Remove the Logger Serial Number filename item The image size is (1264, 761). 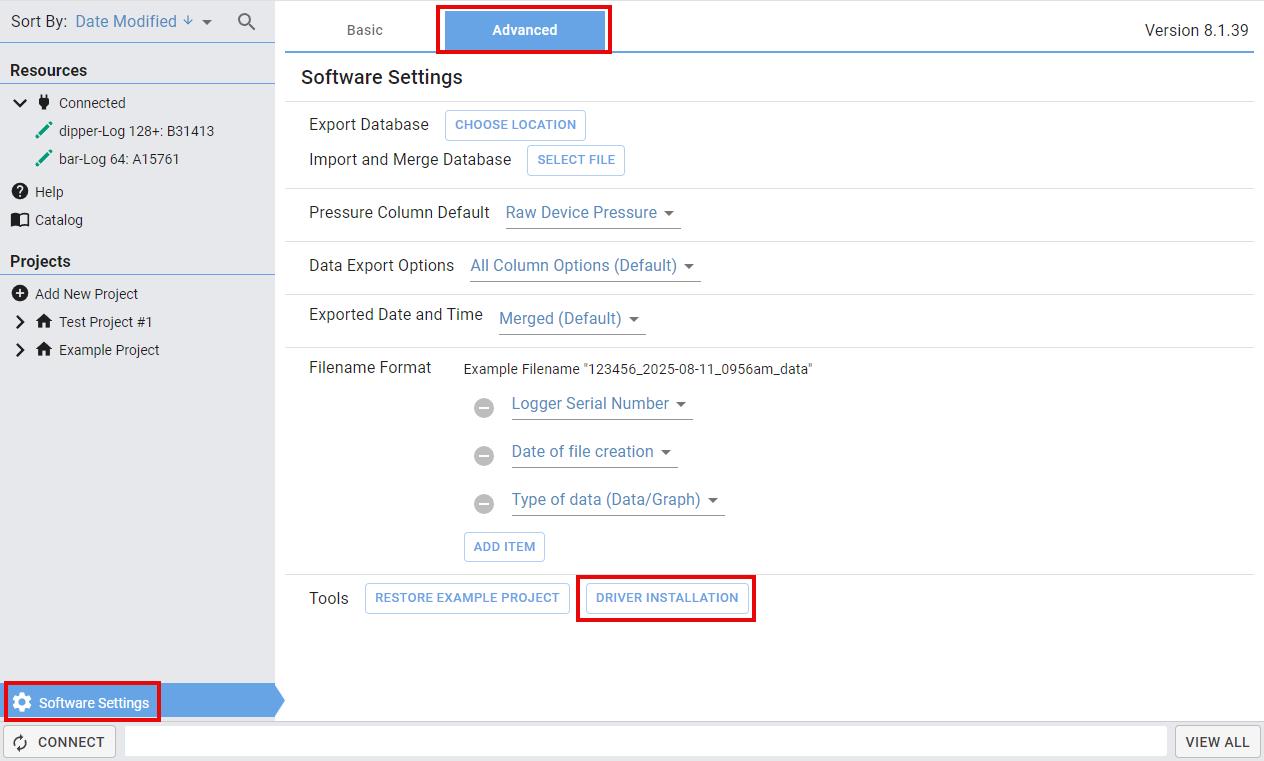point(484,408)
